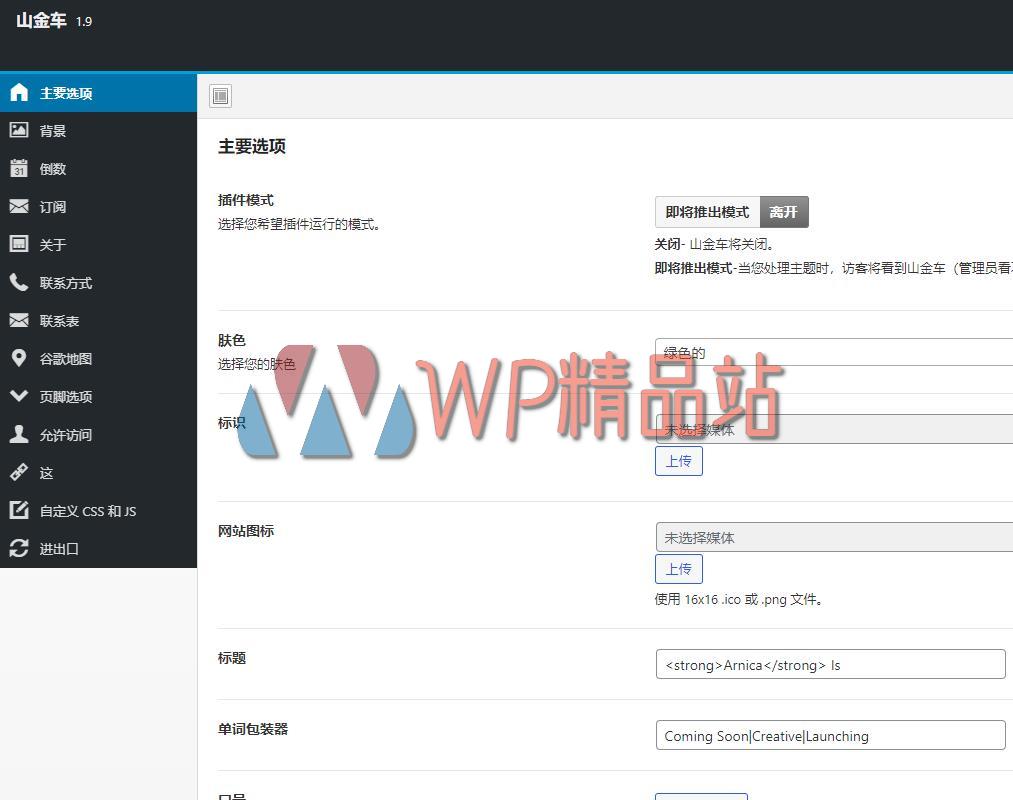The width and height of the screenshot is (1013, 800).
Task: Go to 自定义 CSS 和 JS section
Action: coord(88,511)
